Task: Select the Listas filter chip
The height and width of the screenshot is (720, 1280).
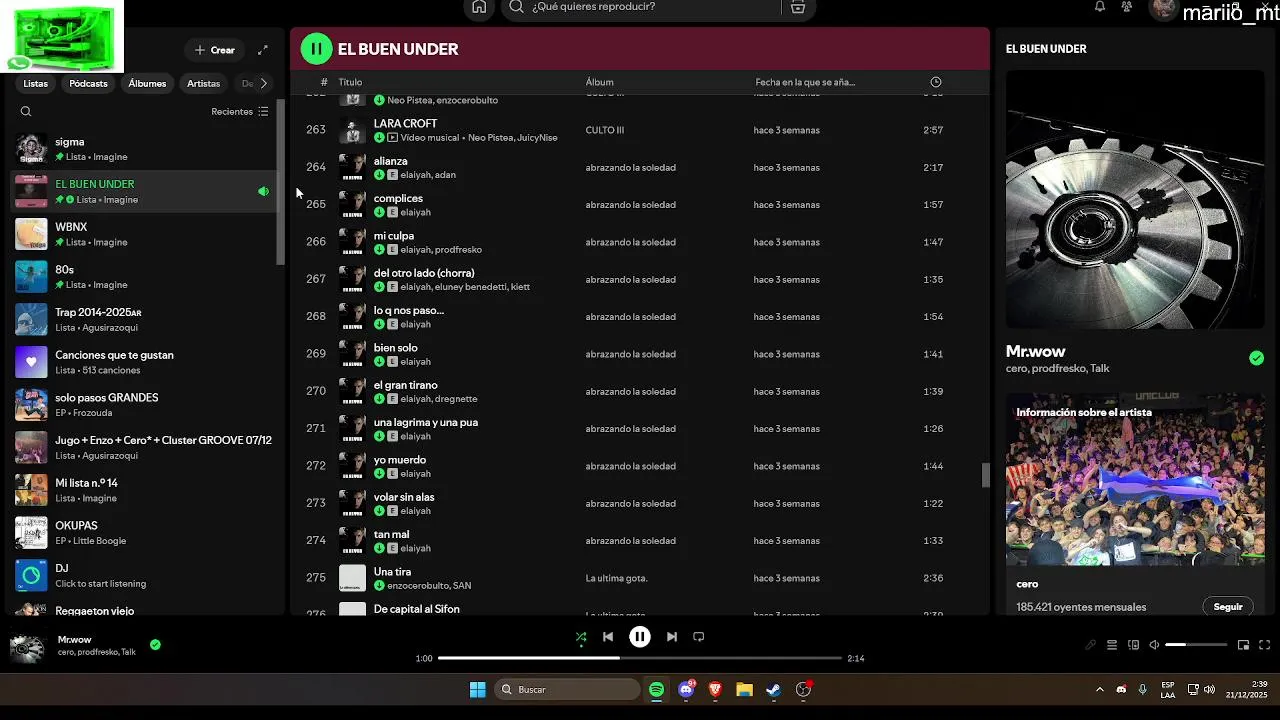Action: click(x=36, y=84)
